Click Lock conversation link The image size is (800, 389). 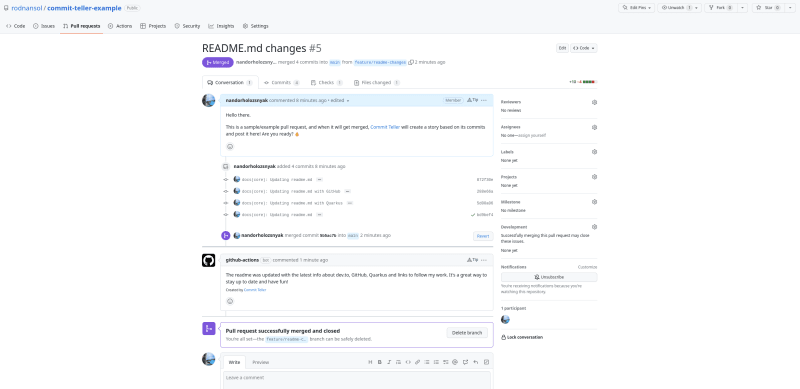tap(522, 337)
